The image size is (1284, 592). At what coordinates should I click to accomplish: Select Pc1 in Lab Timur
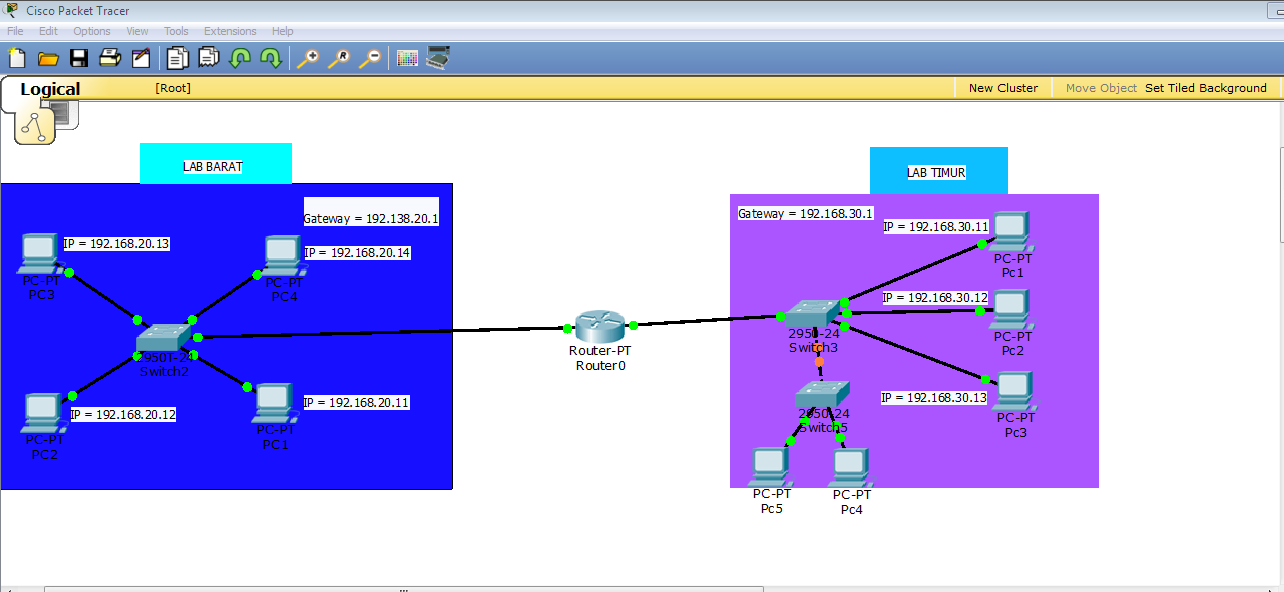(1010, 231)
